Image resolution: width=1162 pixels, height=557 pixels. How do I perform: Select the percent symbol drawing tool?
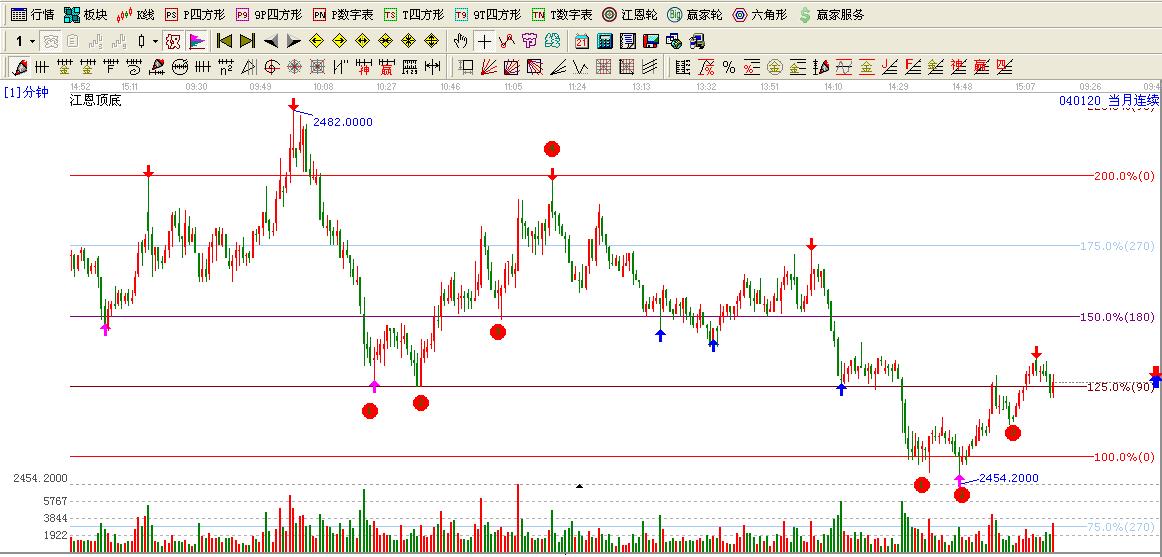click(x=729, y=67)
